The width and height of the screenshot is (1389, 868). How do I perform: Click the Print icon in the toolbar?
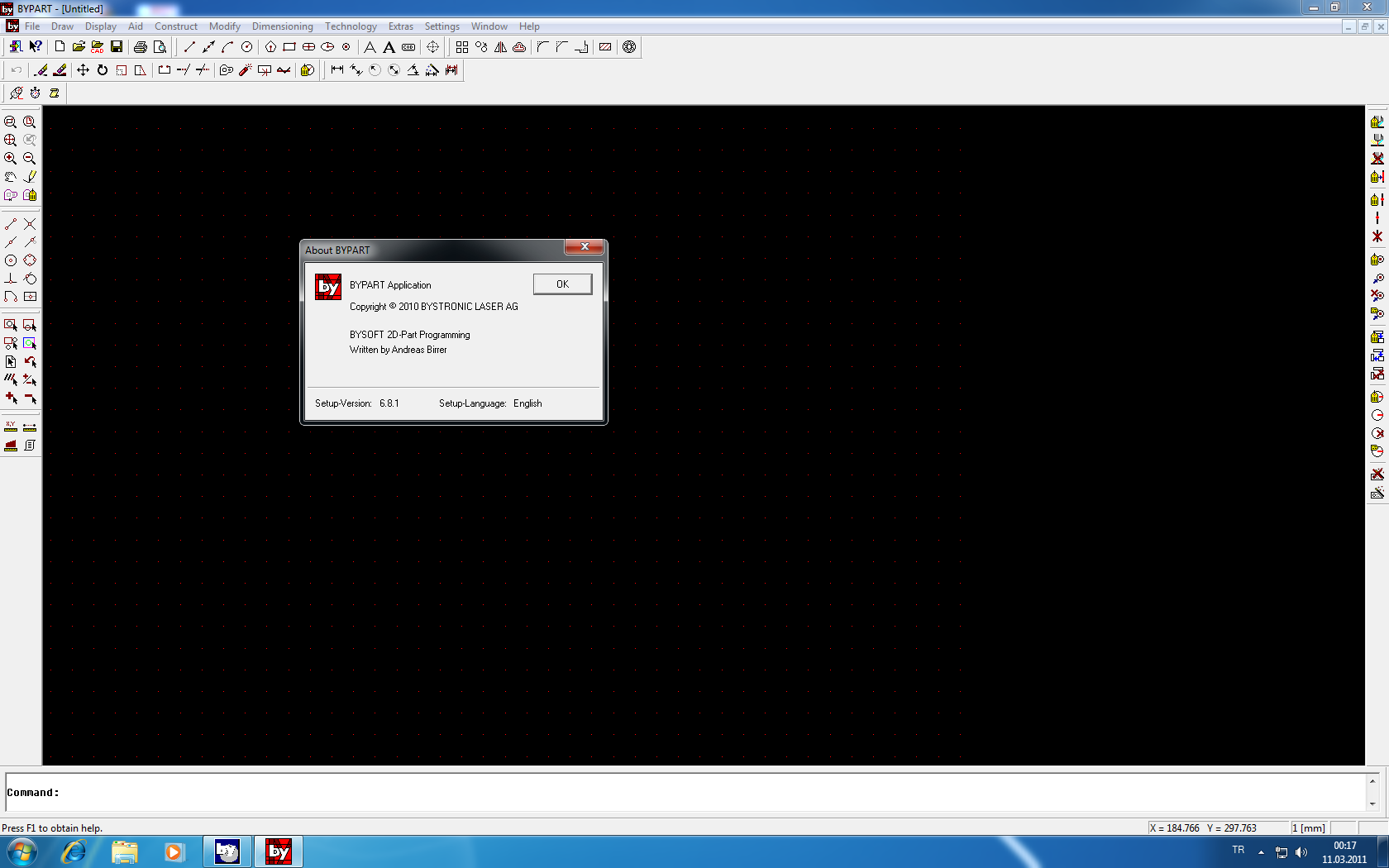[141, 47]
